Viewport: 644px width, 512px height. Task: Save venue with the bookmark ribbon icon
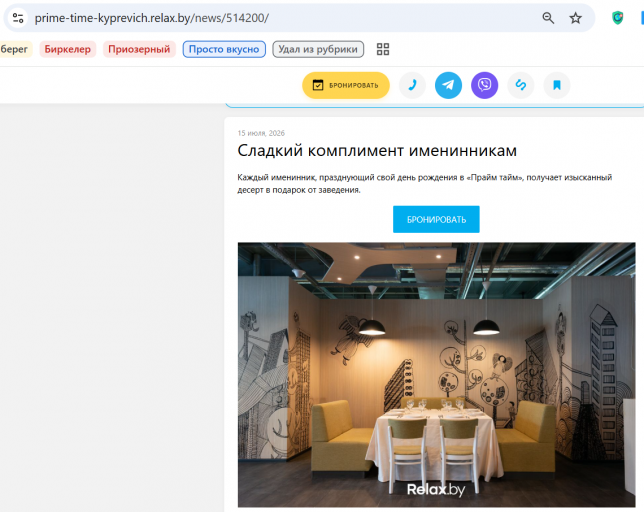557,85
